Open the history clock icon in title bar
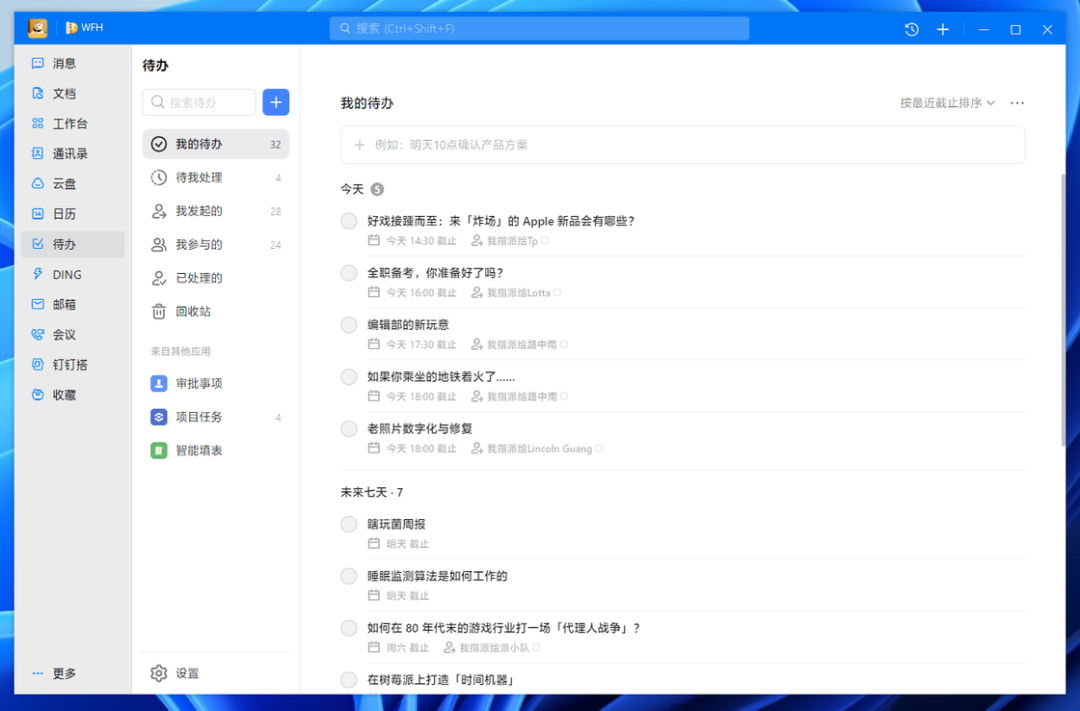 [x=911, y=29]
